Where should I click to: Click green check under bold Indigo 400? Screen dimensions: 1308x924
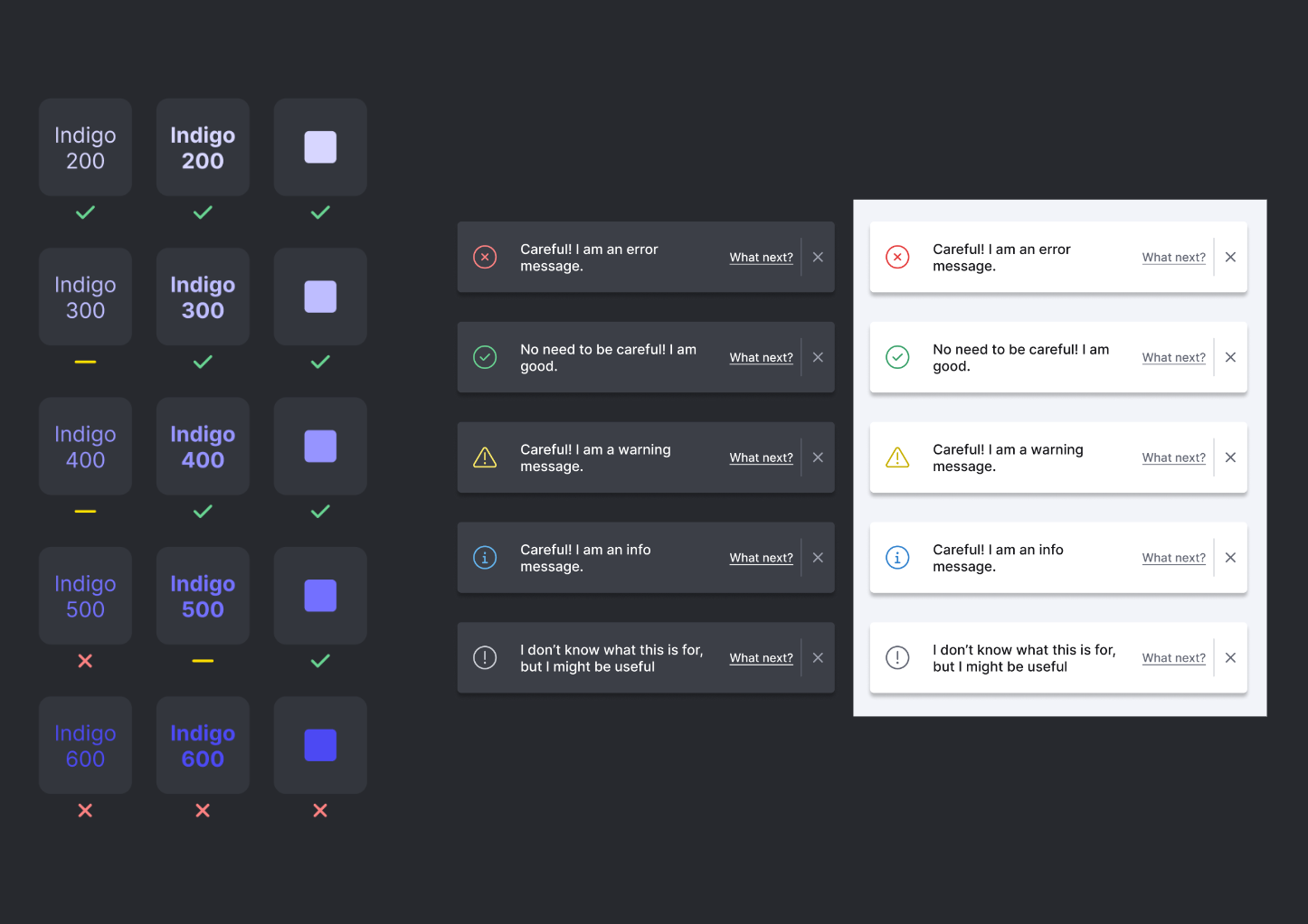click(x=203, y=512)
